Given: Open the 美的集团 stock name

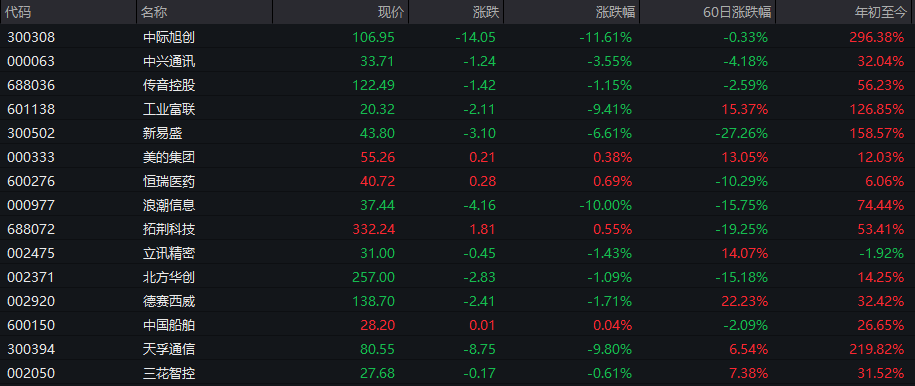Looking at the screenshot, I should (x=169, y=157).
